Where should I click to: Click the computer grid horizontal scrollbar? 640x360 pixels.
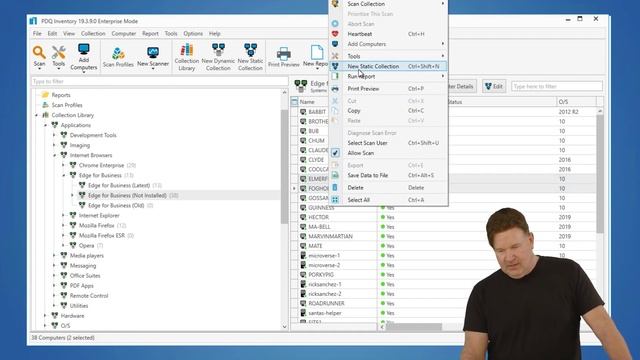(413, 327)
